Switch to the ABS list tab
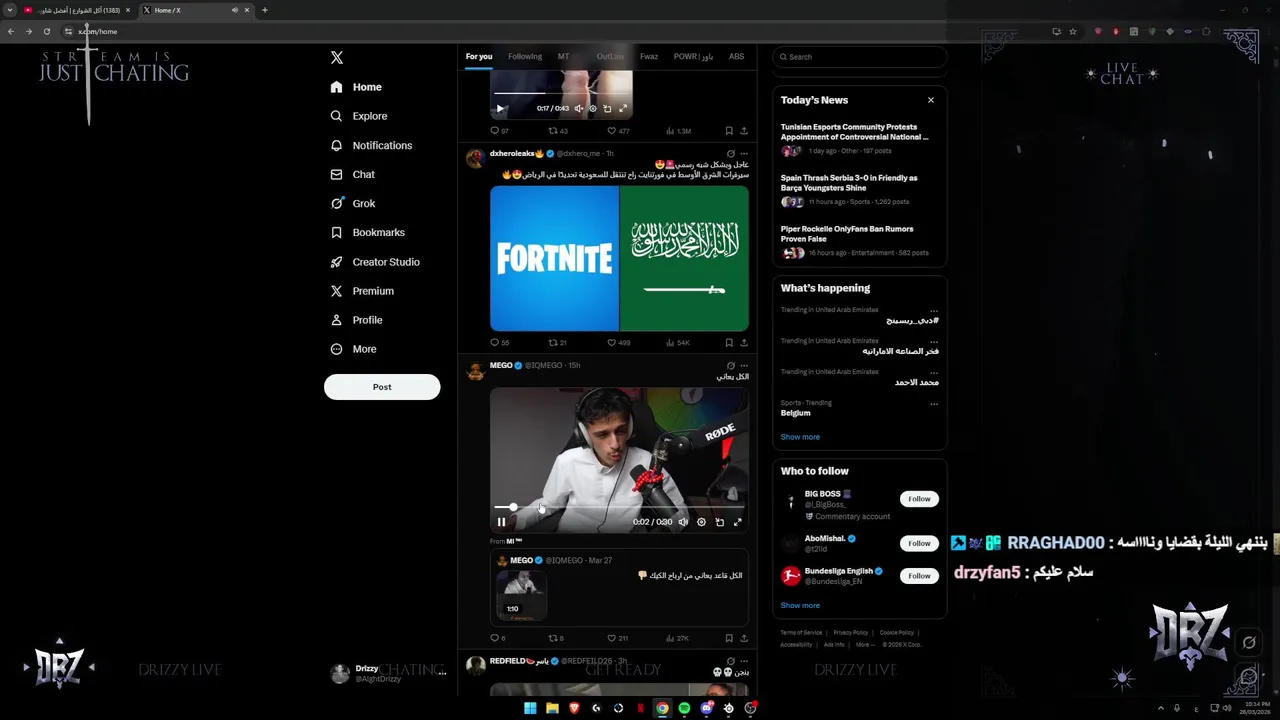1280x720 pixels. pos(736,57)
